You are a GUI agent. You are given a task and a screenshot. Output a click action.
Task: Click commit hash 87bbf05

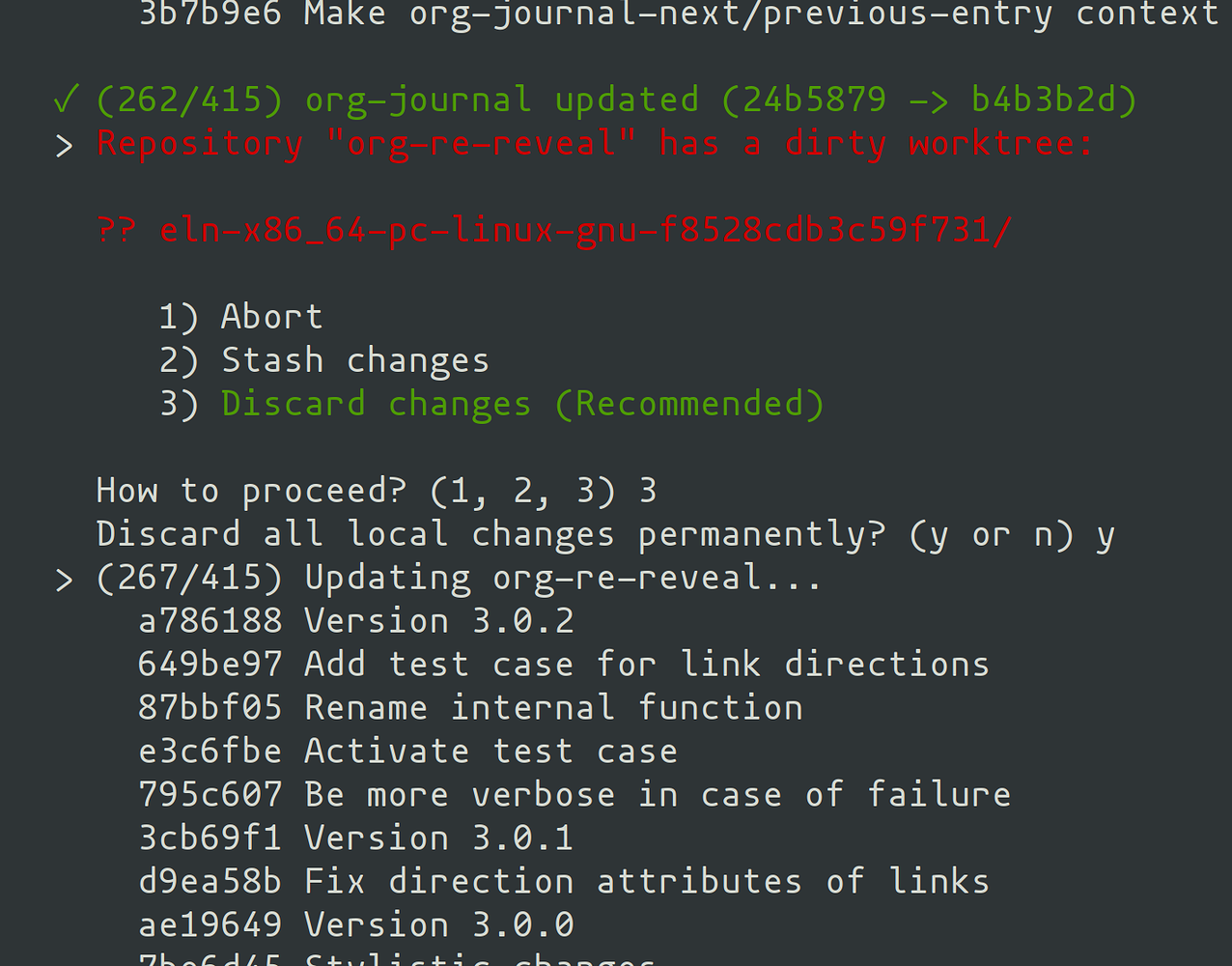(x=210, y=708)
